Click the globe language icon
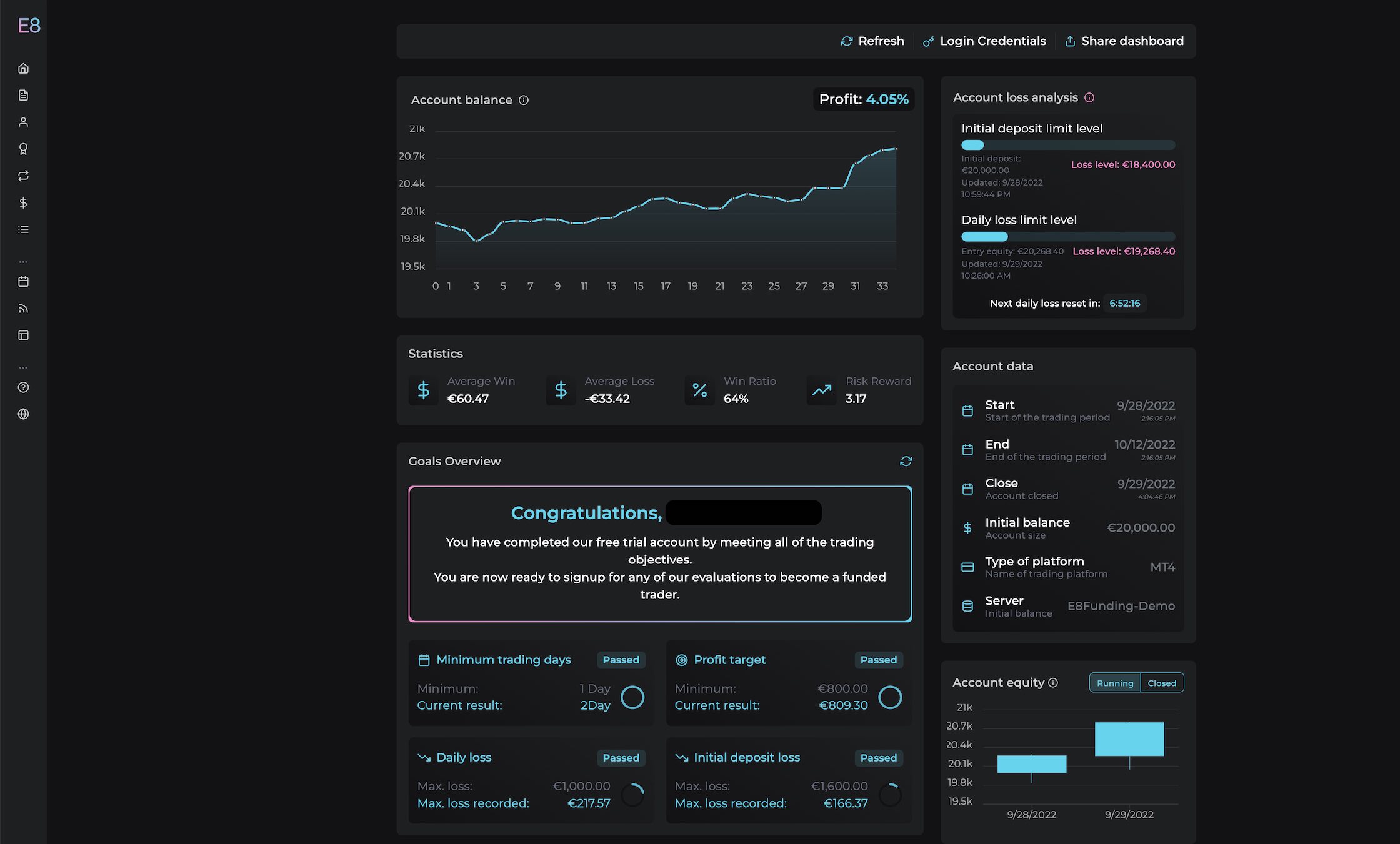The image size is (1400, 844). [x=23, y=414]
